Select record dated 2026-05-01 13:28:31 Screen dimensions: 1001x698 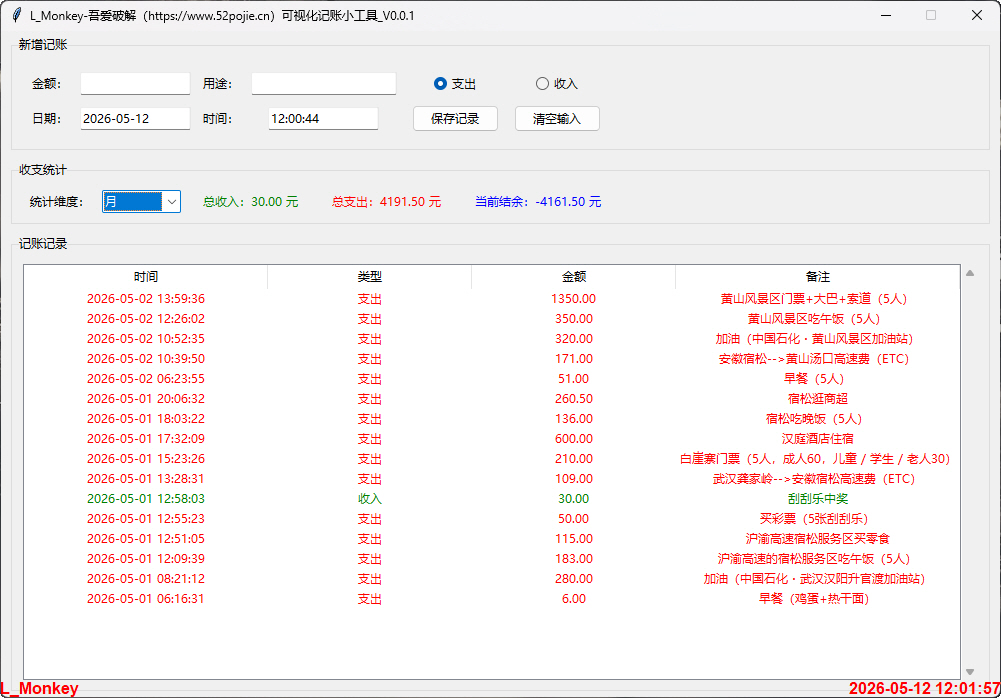click(146, 479)
